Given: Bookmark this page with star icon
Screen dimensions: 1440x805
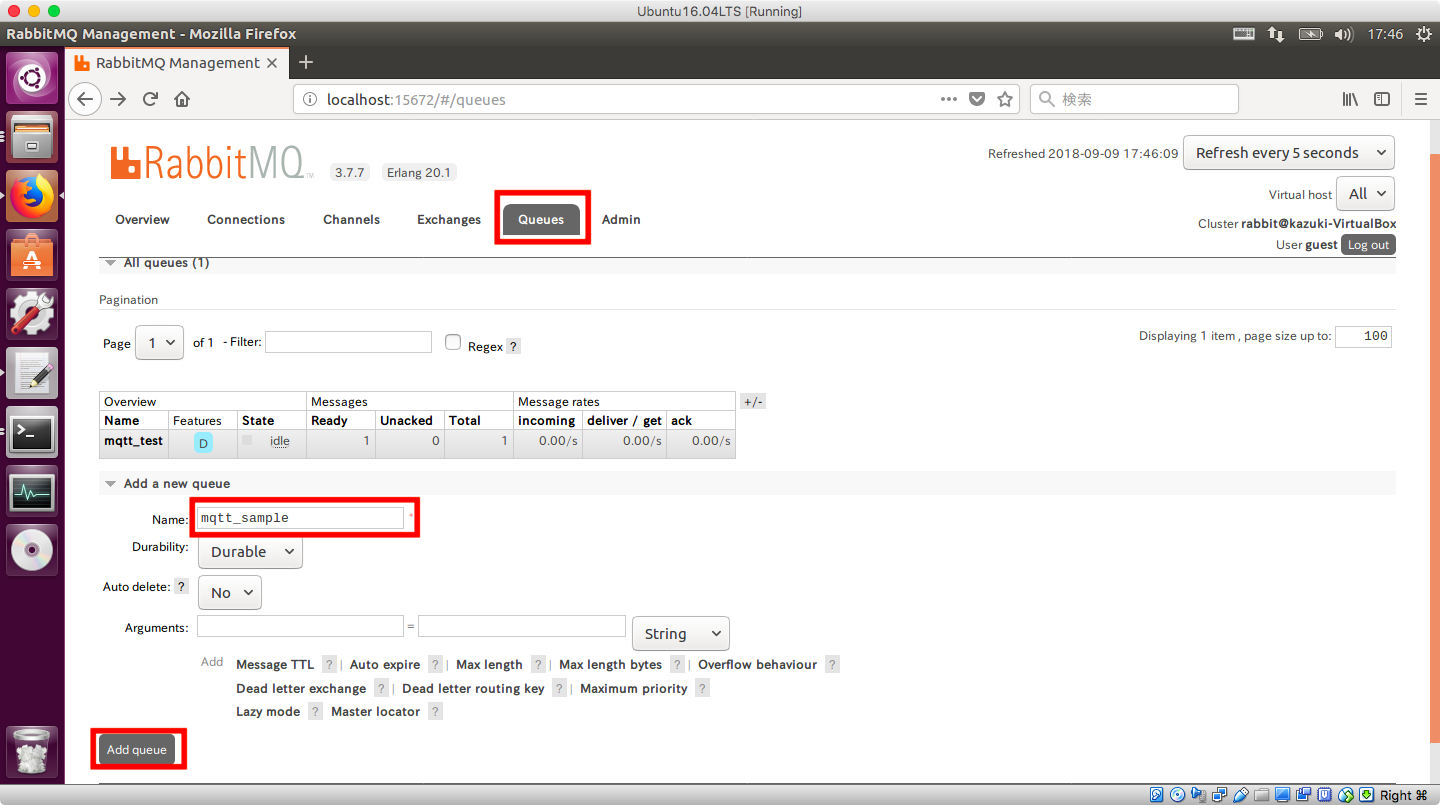Looking at the screenshot, I should coord(1005,99).
